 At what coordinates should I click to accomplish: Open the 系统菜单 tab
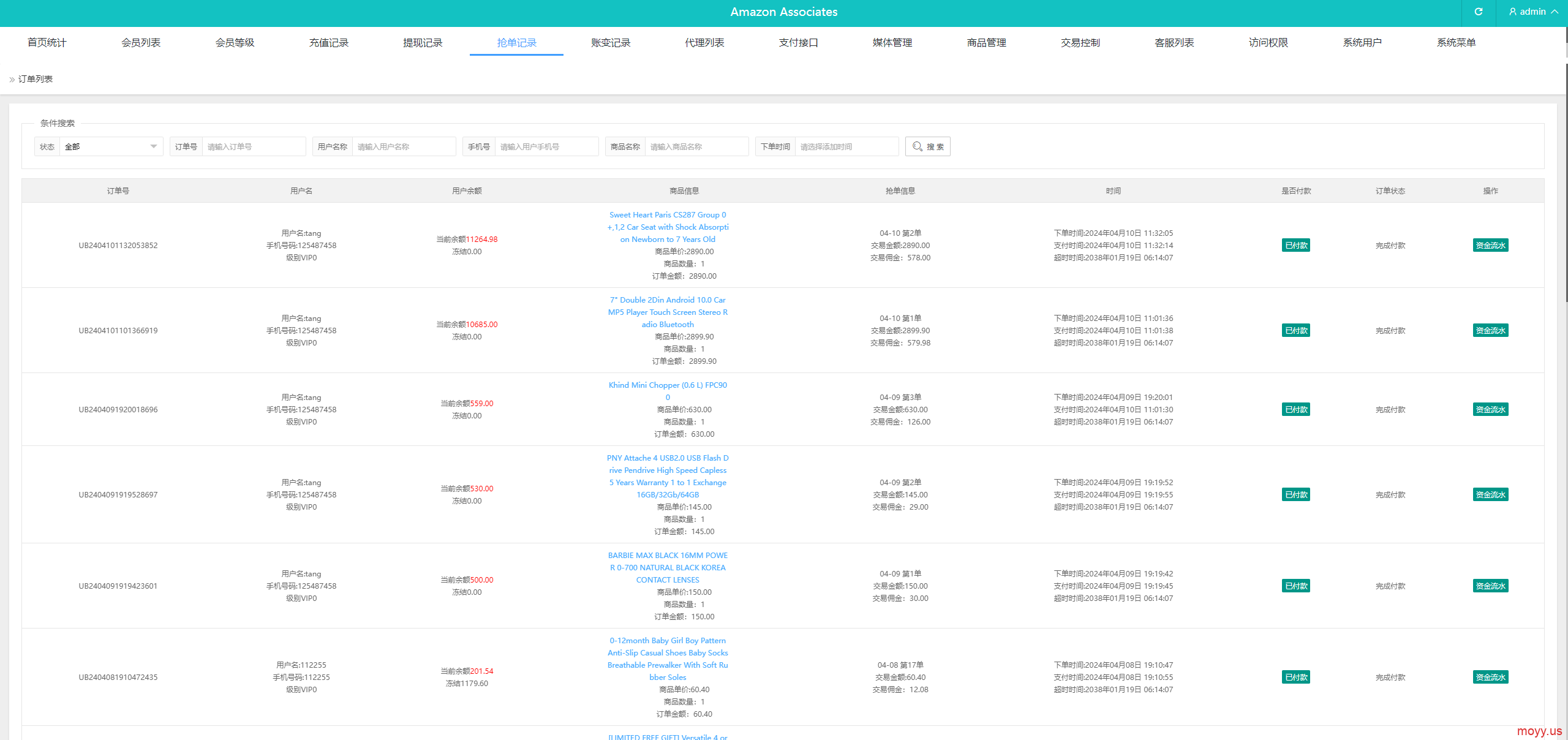point(1456,42)
